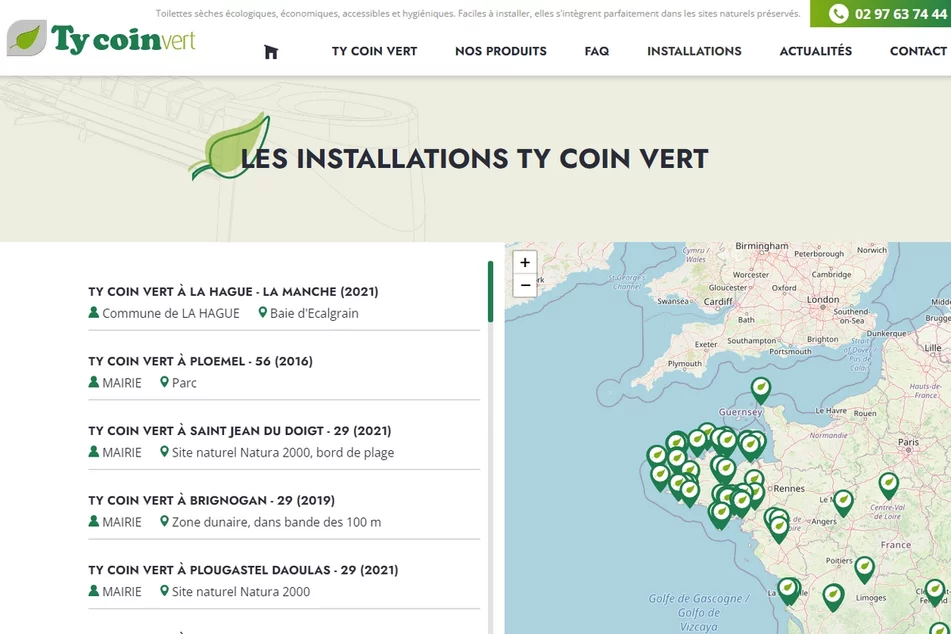Click the installations list scrollbar

490,292
